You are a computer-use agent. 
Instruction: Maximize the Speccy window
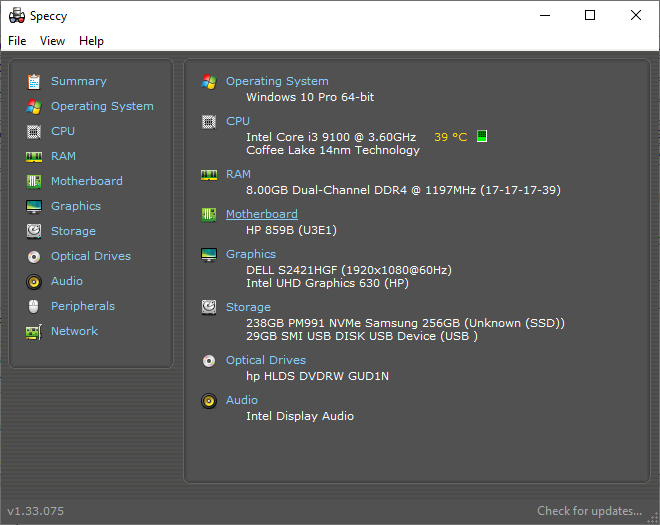tap(590, 16)
